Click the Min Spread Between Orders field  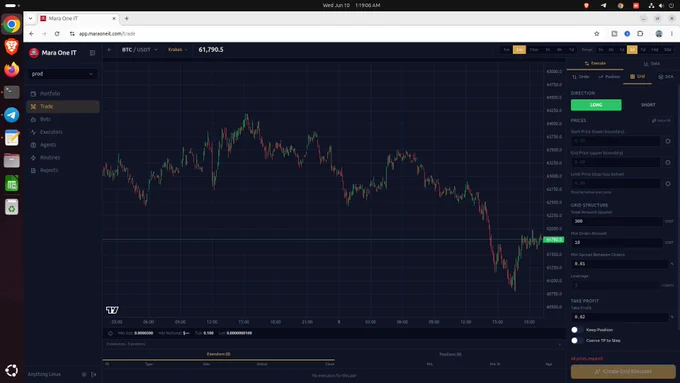[619, 264]
